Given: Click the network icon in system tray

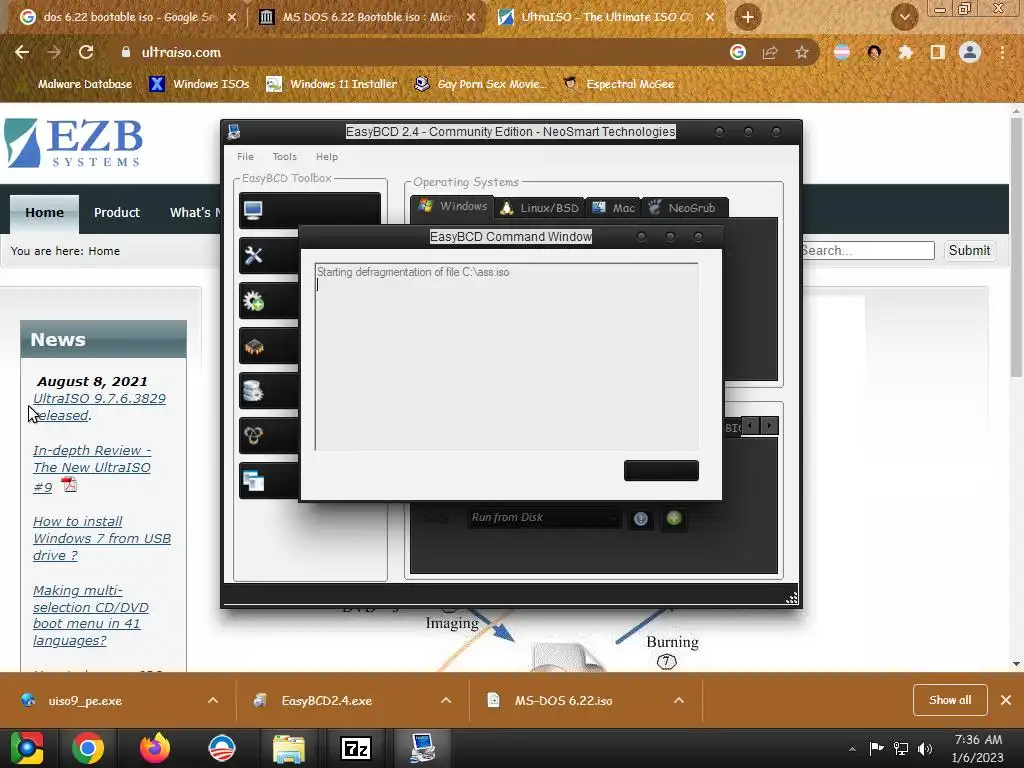Looking at the screenshot, I should click(x=901, y=748).
